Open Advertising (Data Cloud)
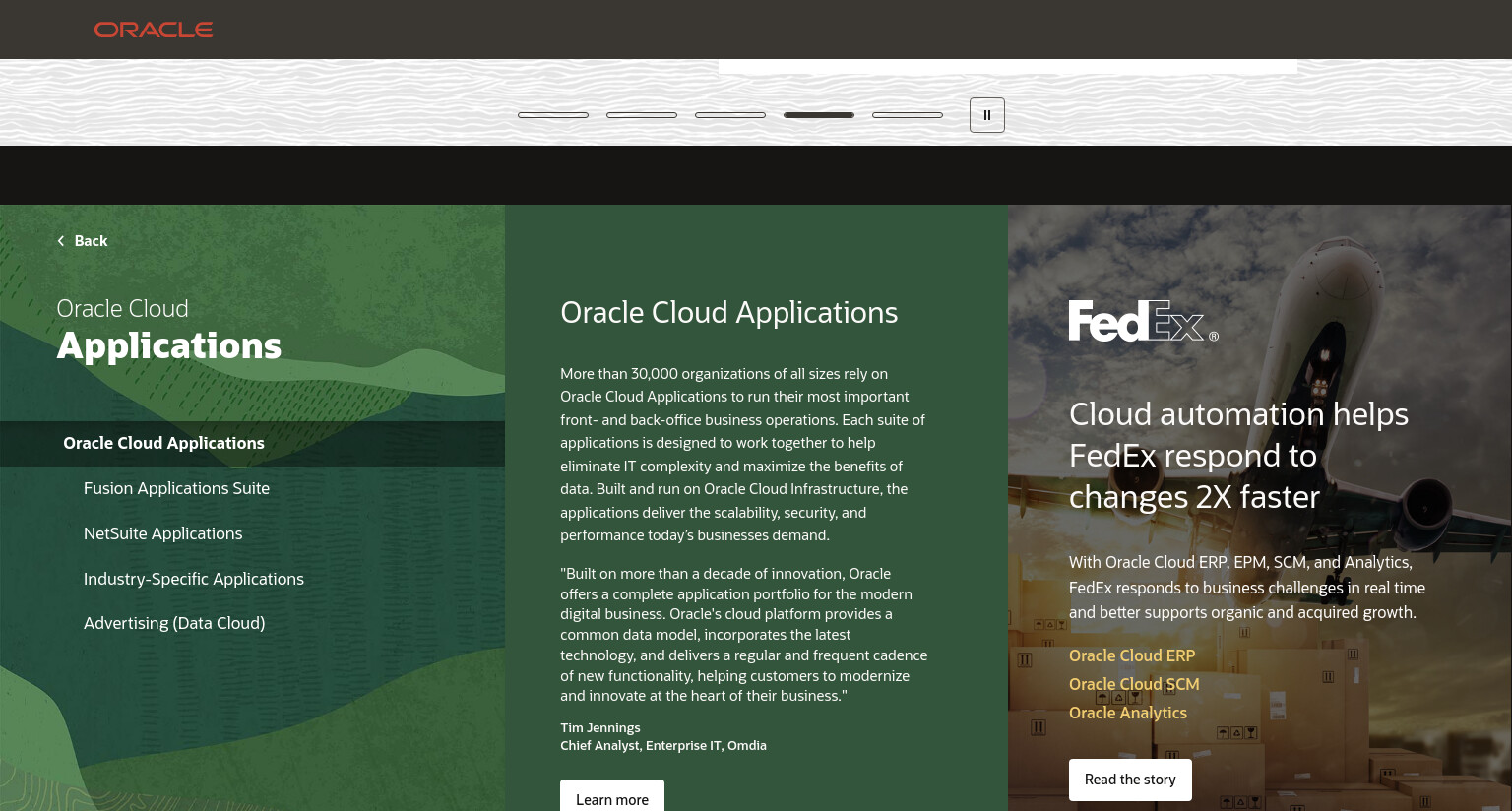The image size is (1512, 811). click(x=174, y=623)
